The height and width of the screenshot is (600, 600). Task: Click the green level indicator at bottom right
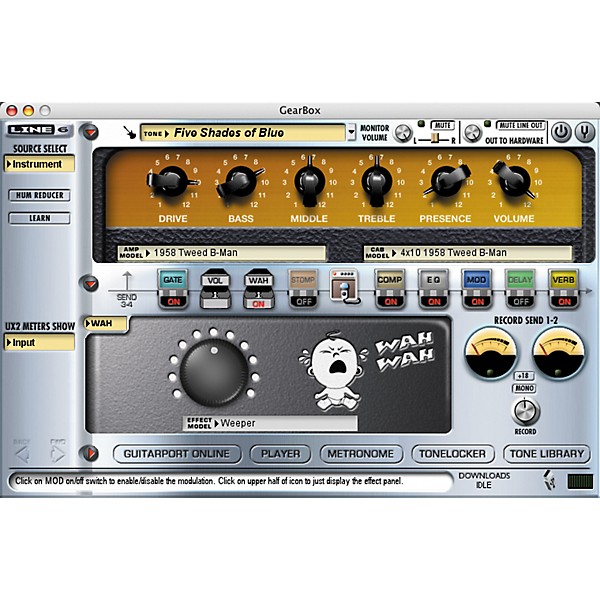(580, 481)
